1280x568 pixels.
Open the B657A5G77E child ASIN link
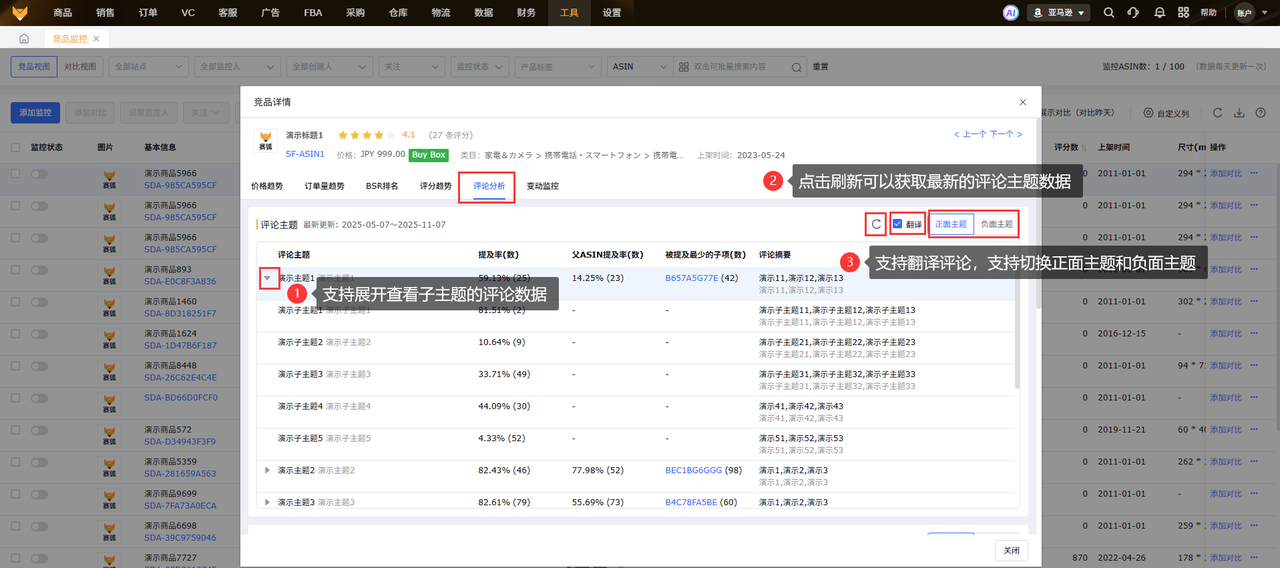coord(692,278)
